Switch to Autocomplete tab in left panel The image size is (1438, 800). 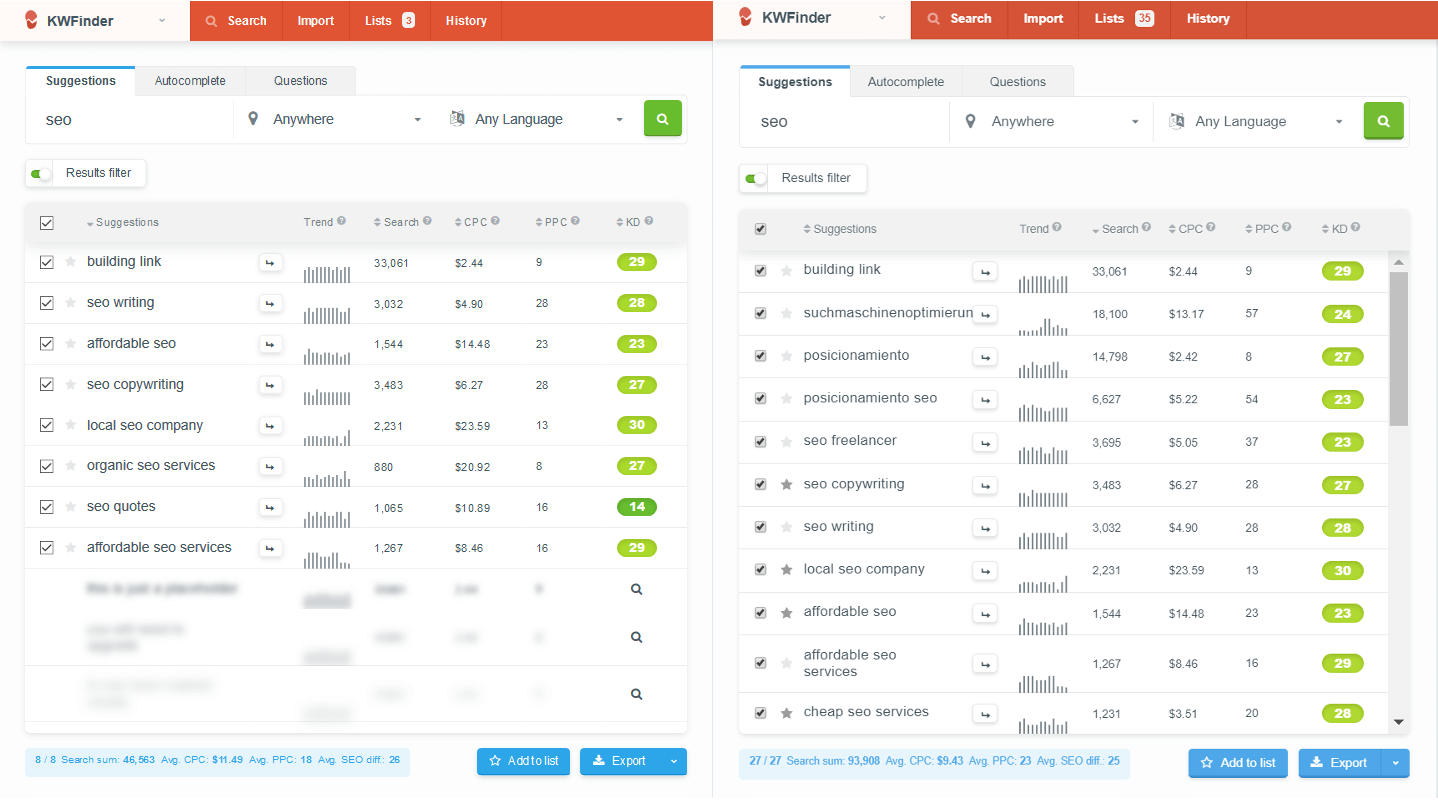pyautogui.click(x=190, y=81)
